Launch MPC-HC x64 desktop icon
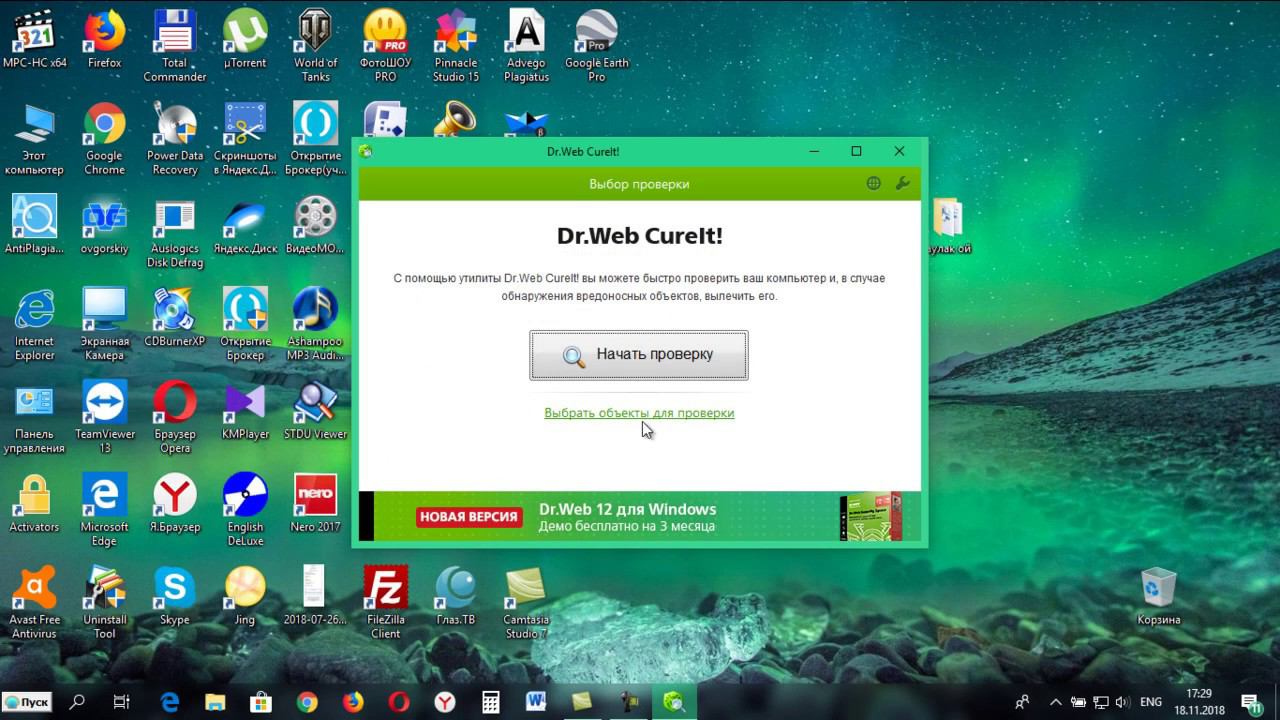This screenshot has height=720, width=1280. tap(35, 40)
